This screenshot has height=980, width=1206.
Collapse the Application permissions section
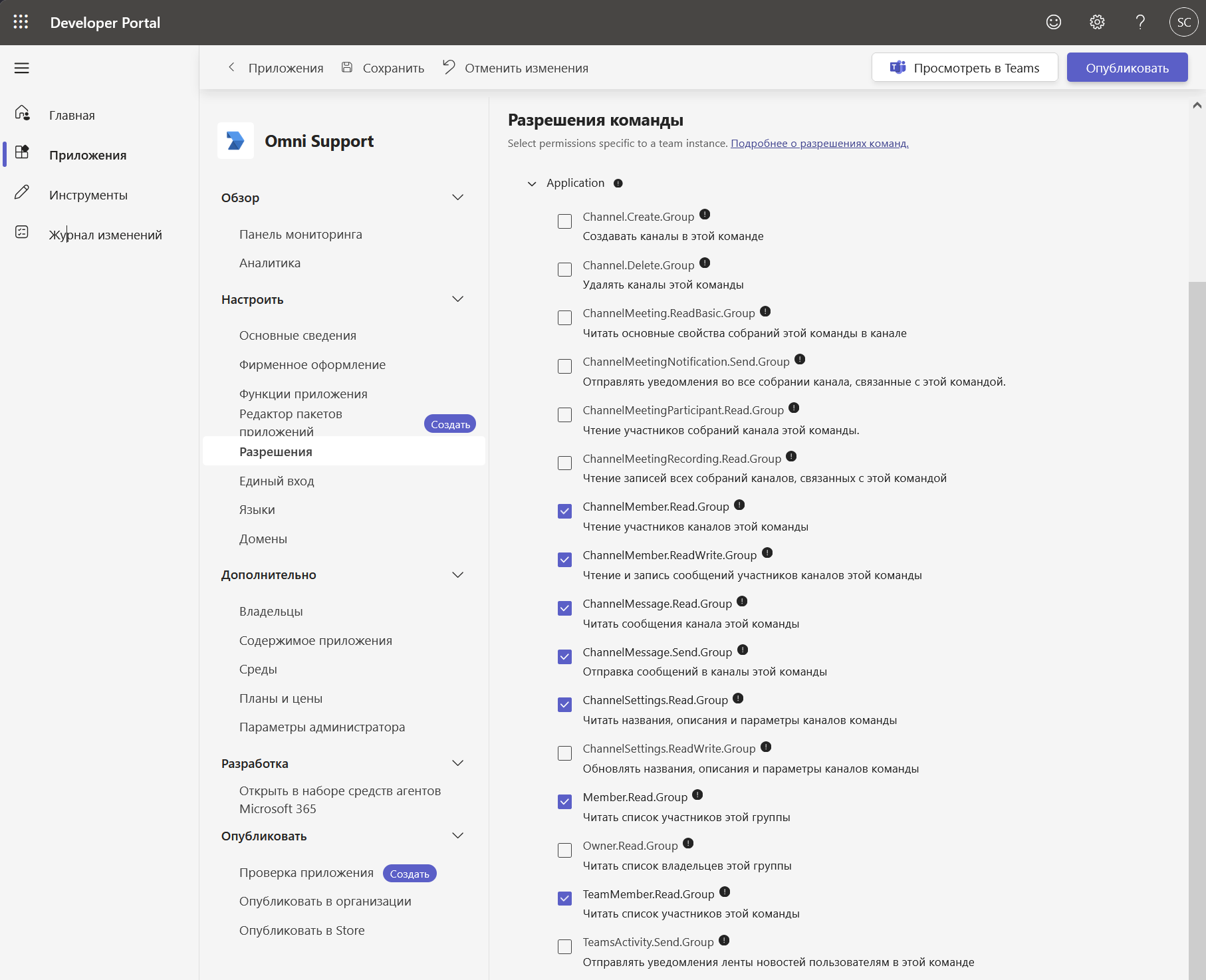click(x=532, y=184)
